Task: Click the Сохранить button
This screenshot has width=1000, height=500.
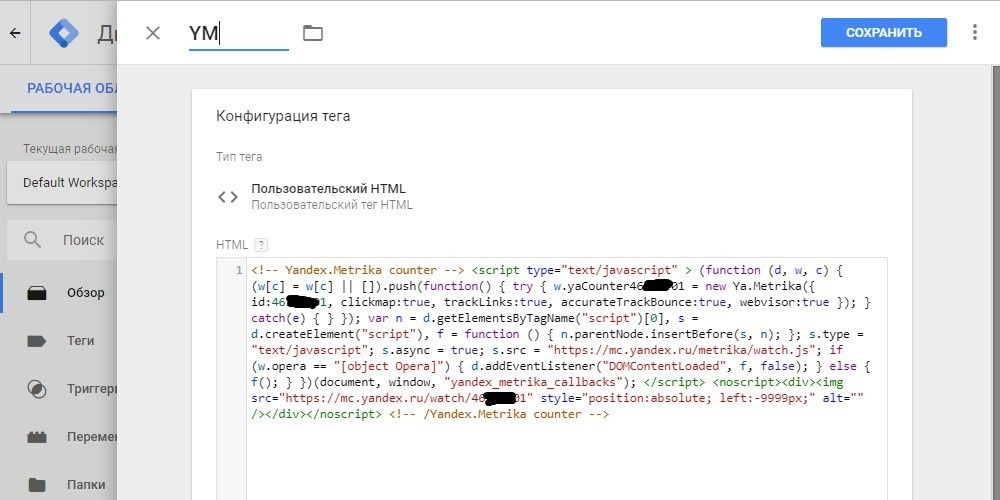Action: 883,33
